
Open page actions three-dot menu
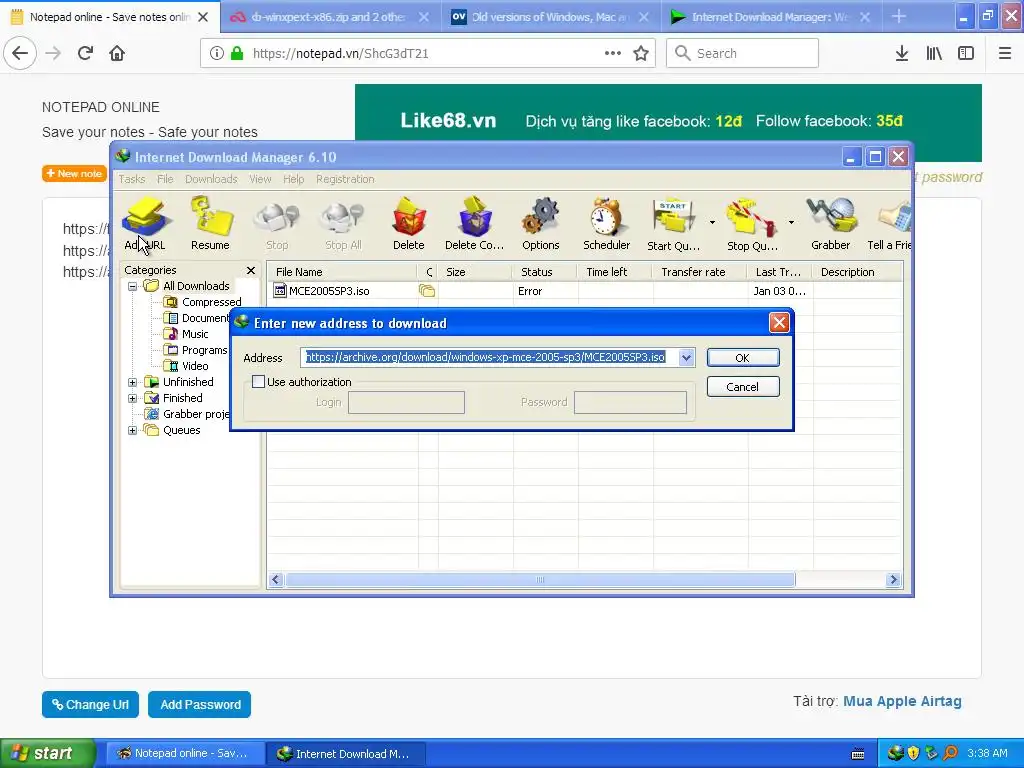pyautogui.click(x=613, y=54)
